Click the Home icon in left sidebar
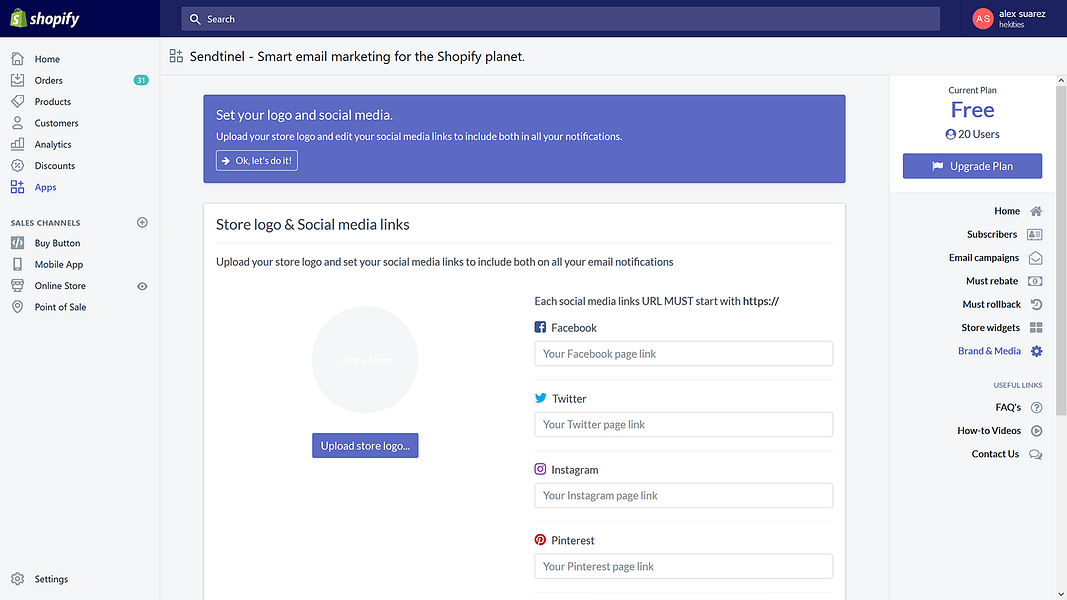Image resolution: width=1067 pixels, height=600 pixels. pos(18,59)
